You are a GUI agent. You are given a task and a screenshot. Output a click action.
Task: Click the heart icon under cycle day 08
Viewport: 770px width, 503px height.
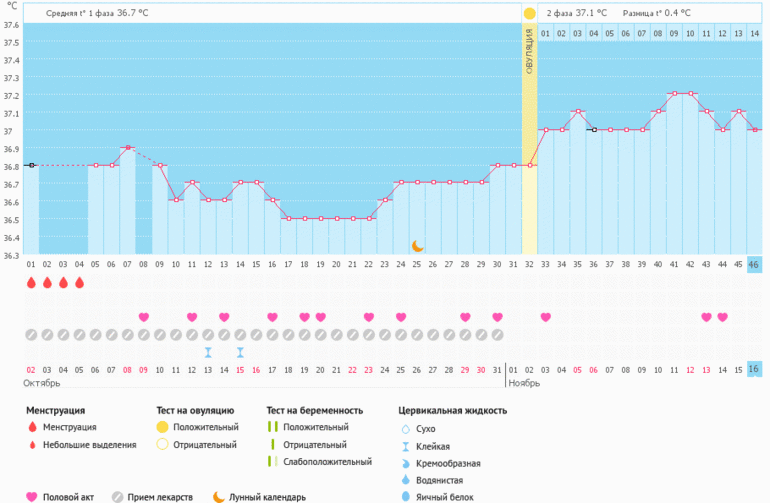point(143,317)
